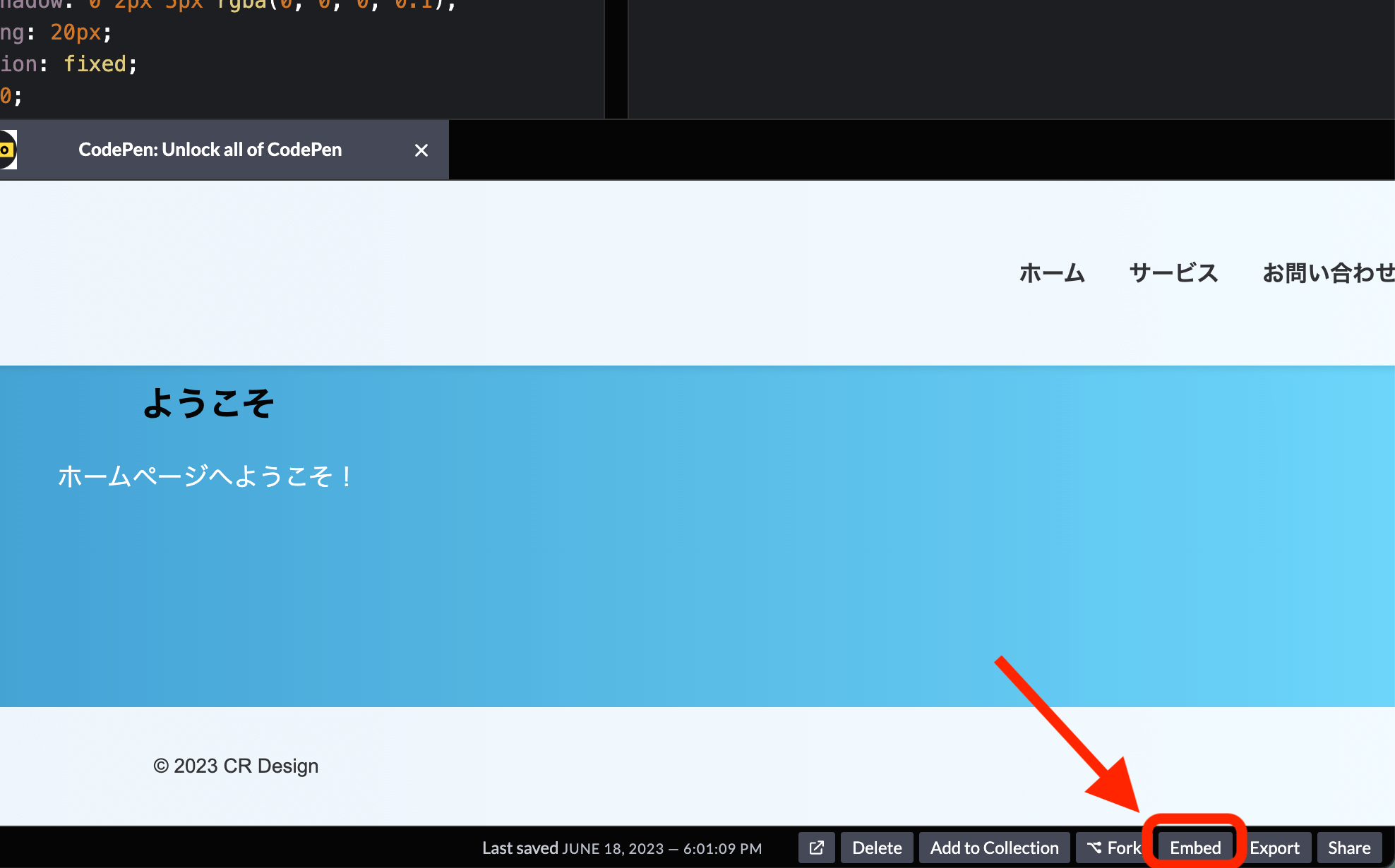1395x868 pixels.
Task: Click the © 2023 CR Design footer text
Action: point(236,766)
